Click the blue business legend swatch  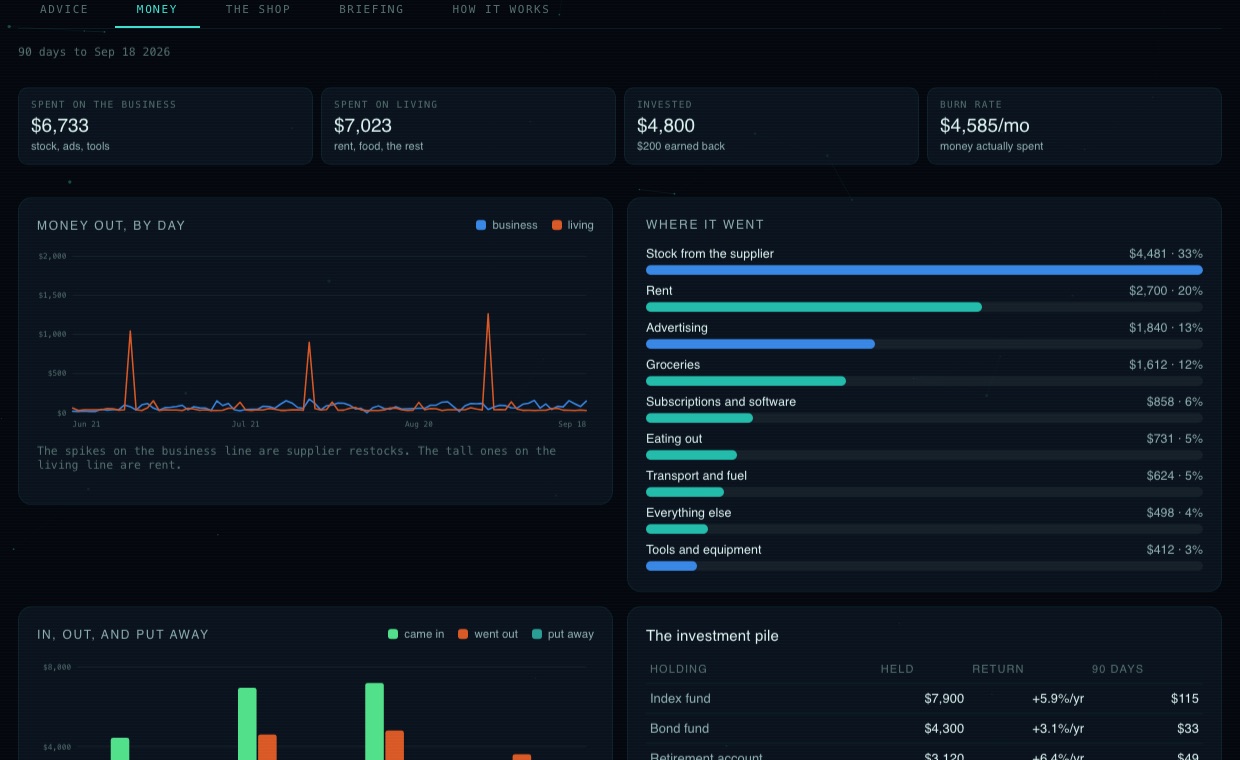481,225
